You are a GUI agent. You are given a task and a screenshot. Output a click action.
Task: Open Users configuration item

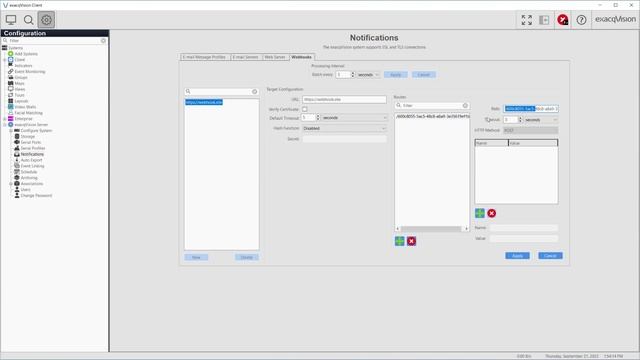point(25,189)
